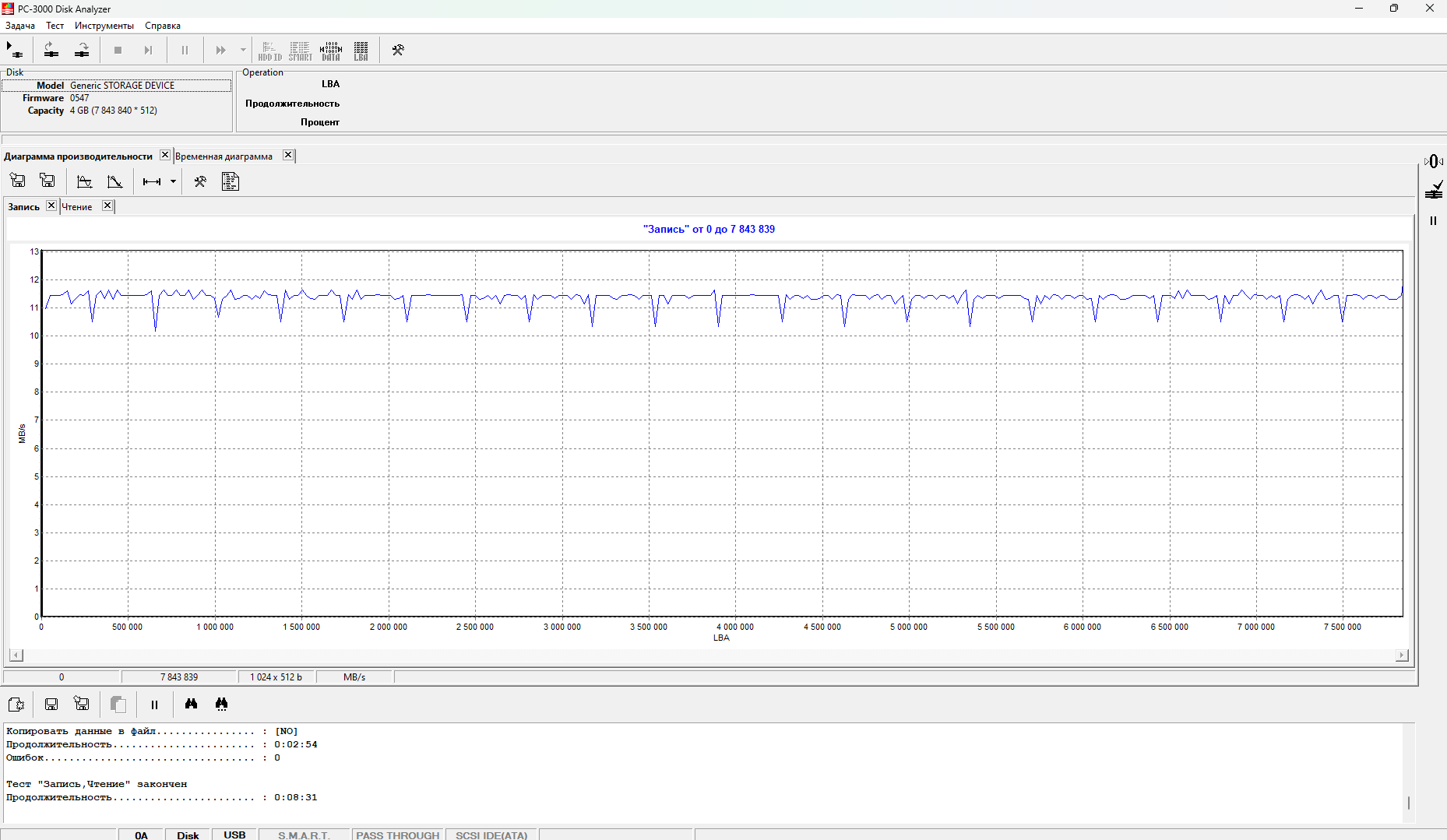Click the log line Ошибок: 0
This screenshot has width=1447, height=840.
pyautogui.click(x=143, y=757)
